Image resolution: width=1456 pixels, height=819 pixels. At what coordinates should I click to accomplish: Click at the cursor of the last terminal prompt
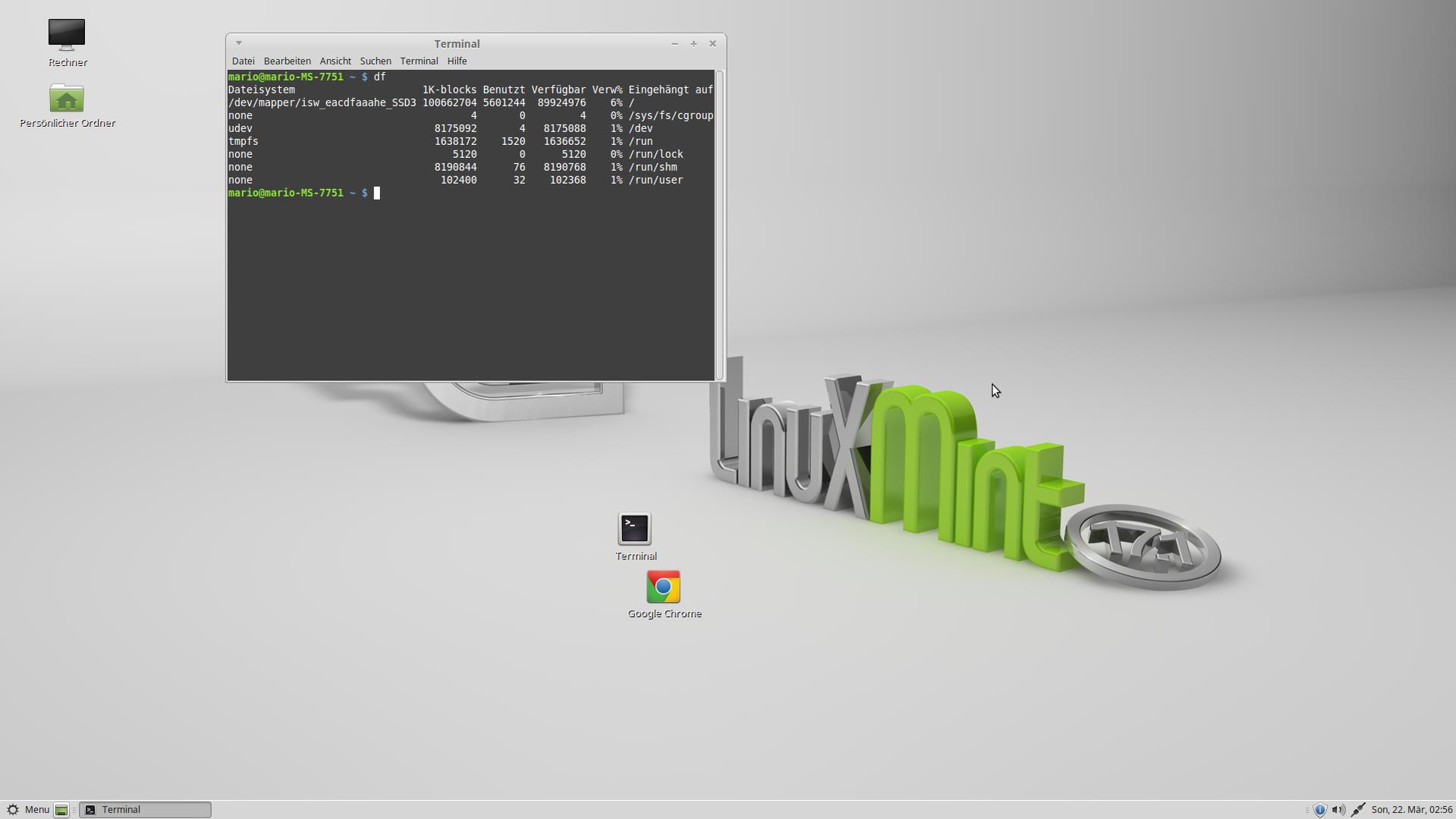pos(377,193)
